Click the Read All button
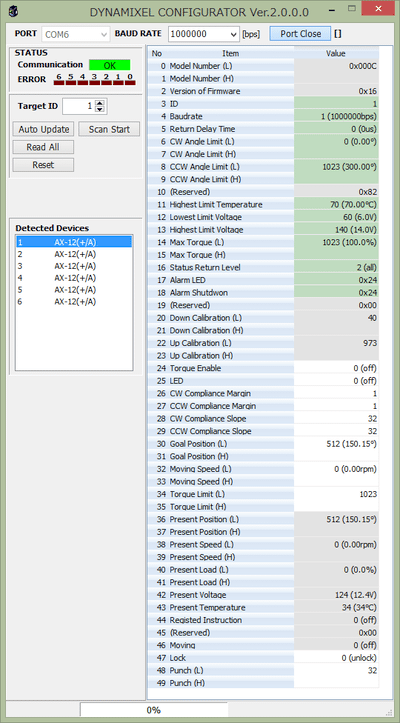The height and width of the screenshot is (723, 400). 43,147
